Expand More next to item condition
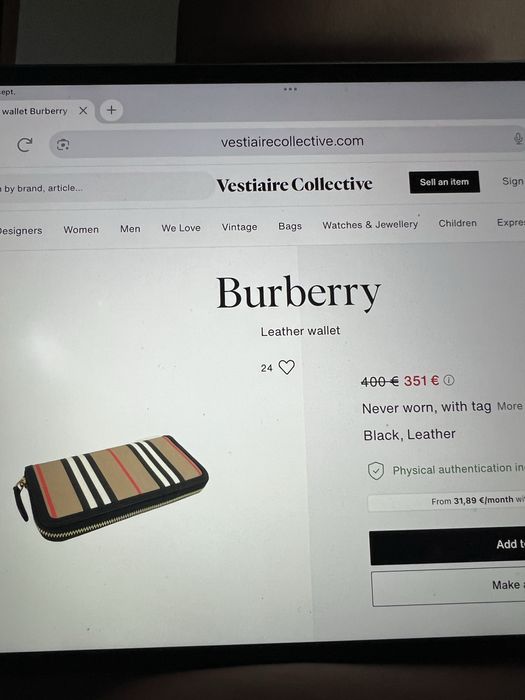This screenshot has width=525, height=700. point(509,406)
